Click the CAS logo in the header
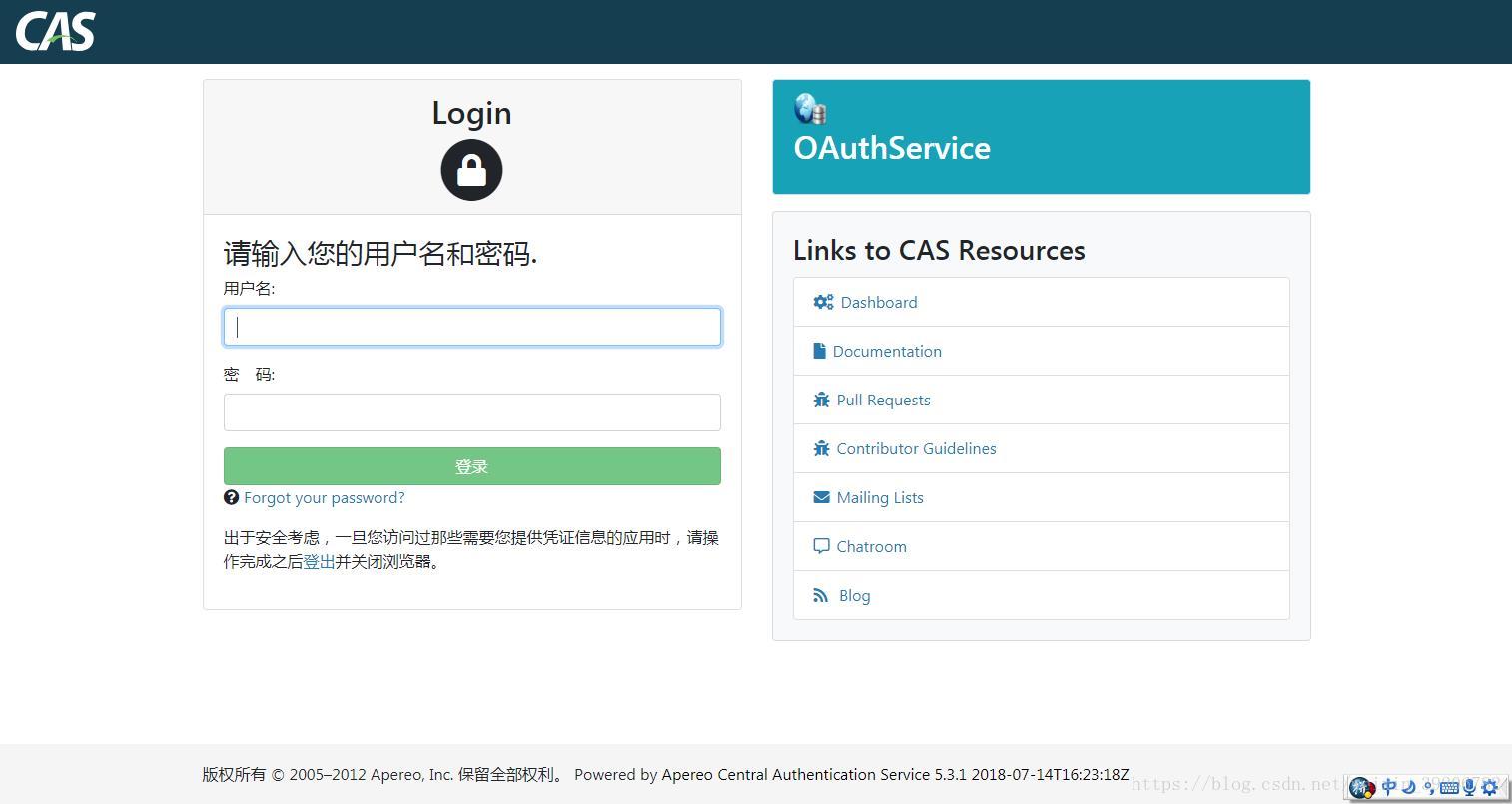 [x=56, y=31]
